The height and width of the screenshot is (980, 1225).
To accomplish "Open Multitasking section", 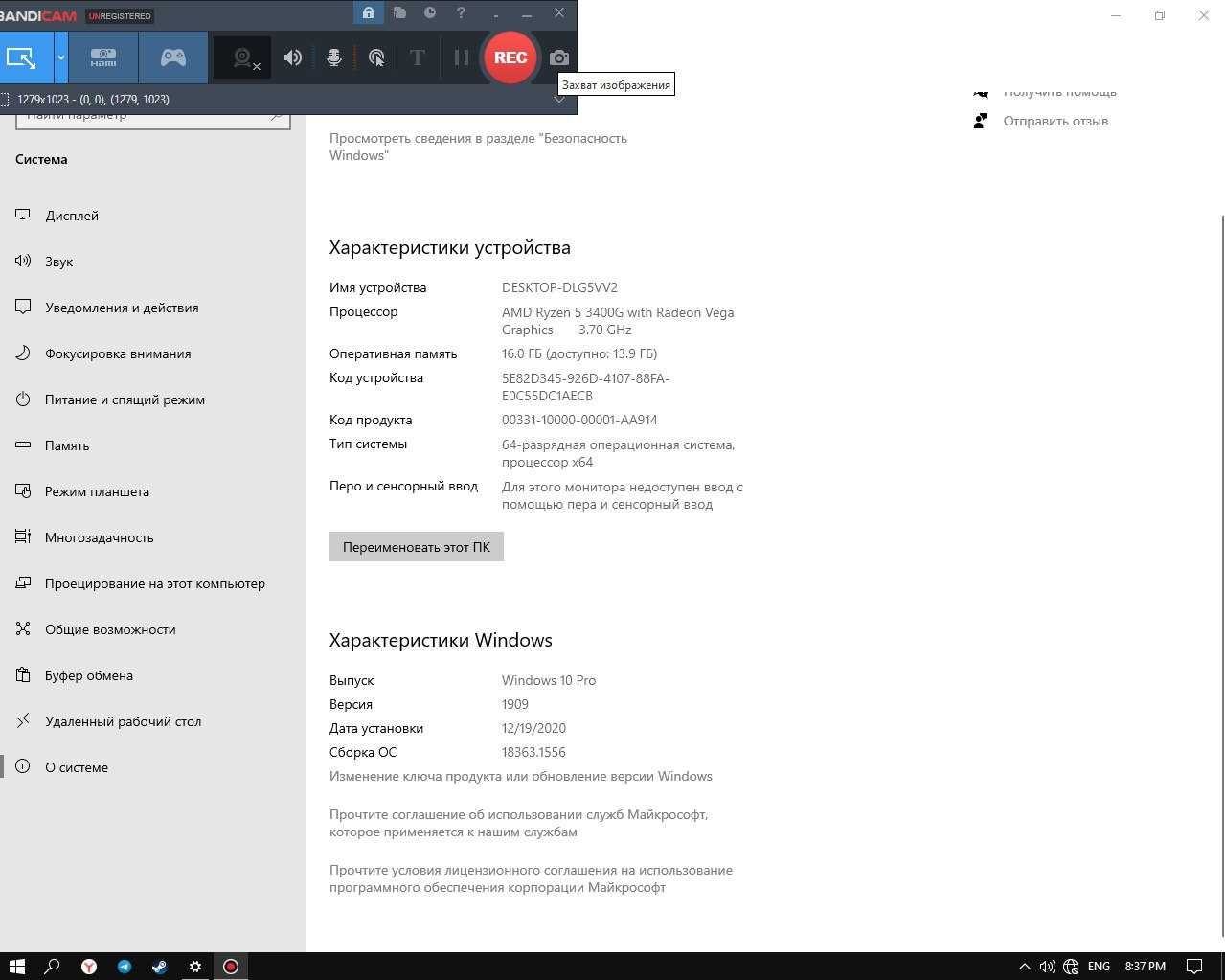I will [153, 537].
